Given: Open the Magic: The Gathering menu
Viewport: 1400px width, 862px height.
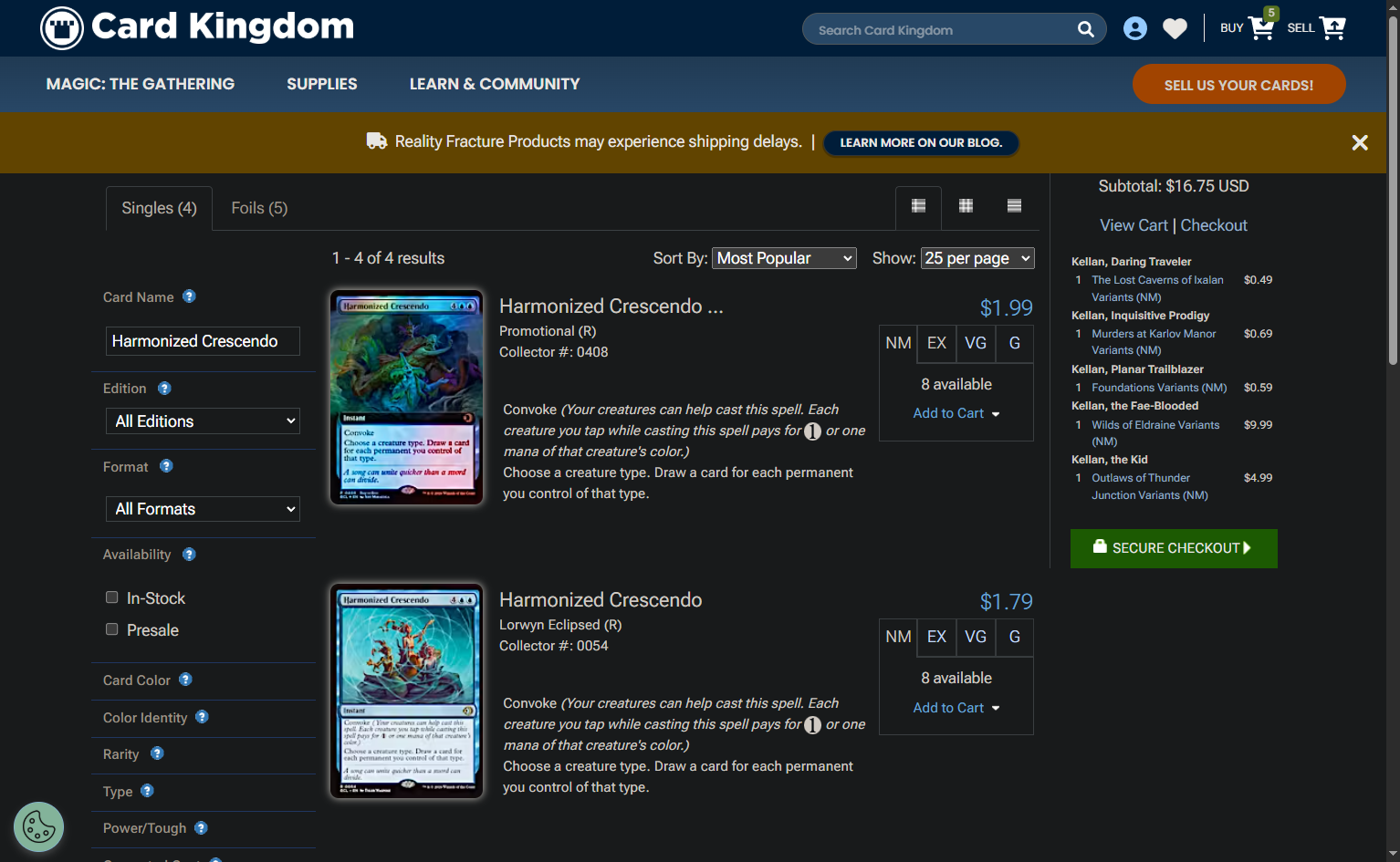Looking at the screenshot, I should [141, 84].
